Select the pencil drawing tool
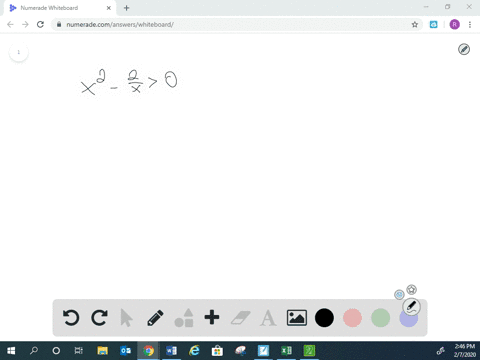Screen dimensions: 480x360 (155, 318)
